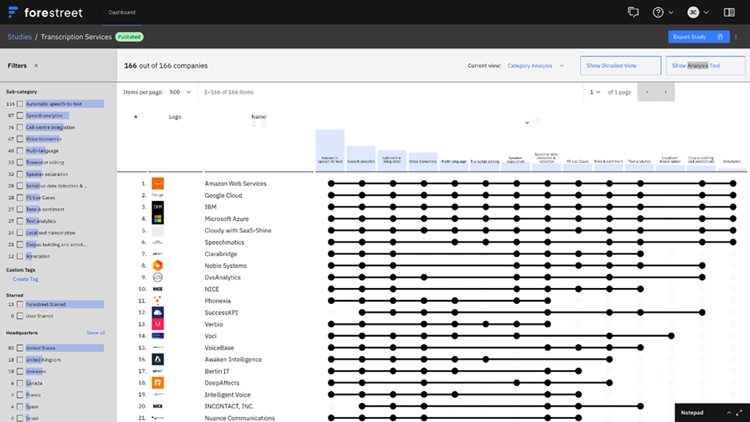Click Show Detailed View button
Viewport: 750px width, 422px height.
point(620,66)
